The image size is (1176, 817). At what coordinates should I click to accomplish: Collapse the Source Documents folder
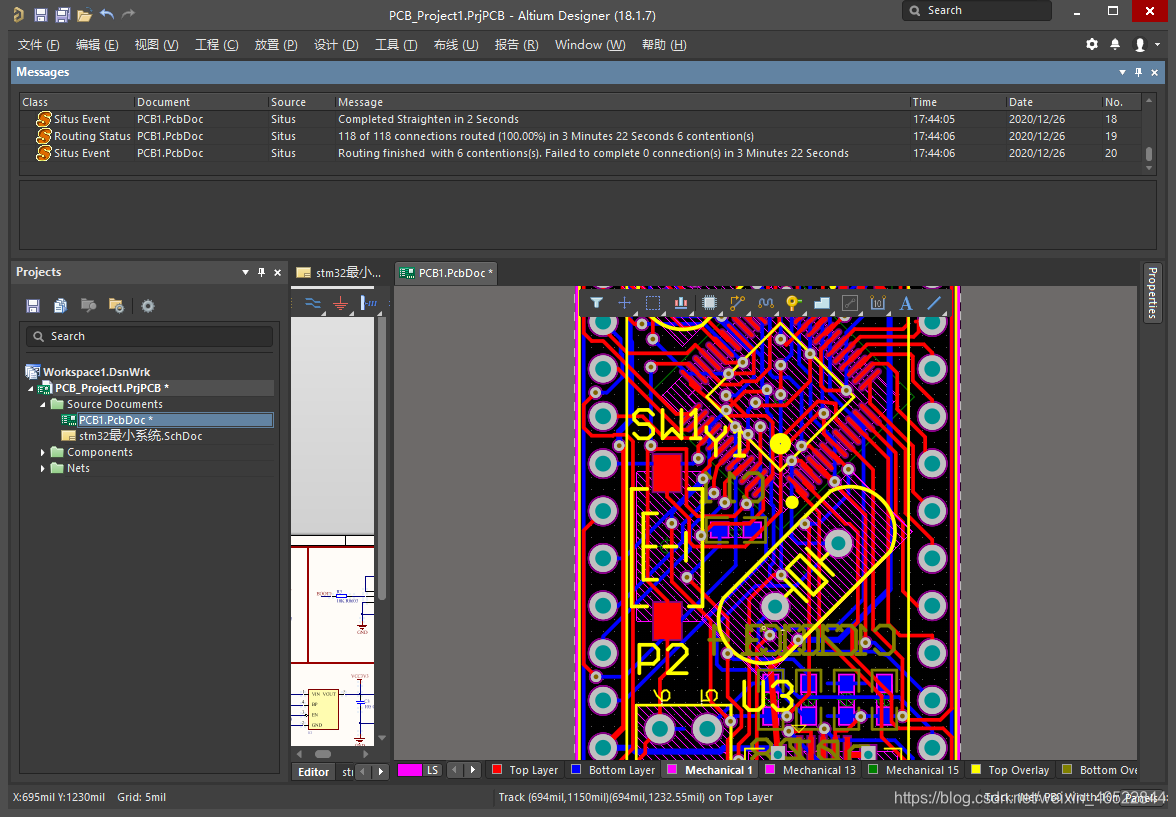pos(43,404)
